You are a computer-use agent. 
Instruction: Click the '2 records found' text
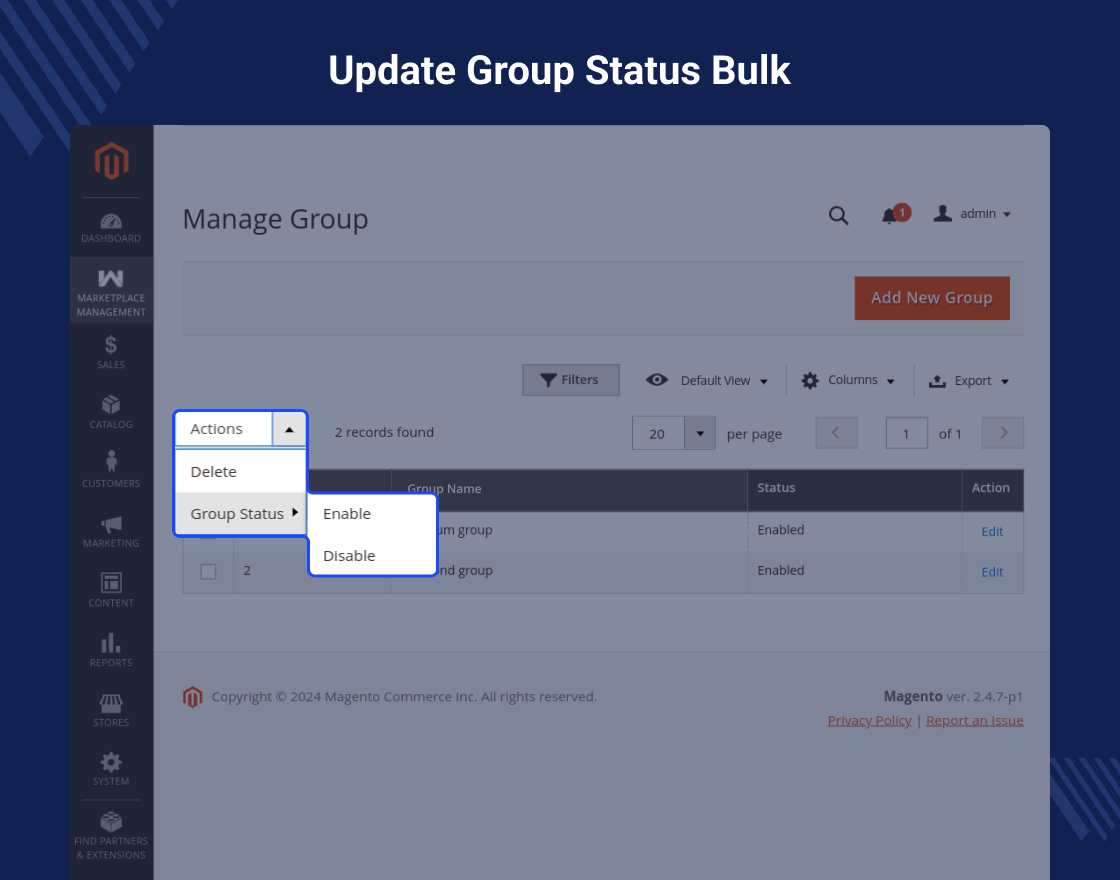tap(384, 432)
